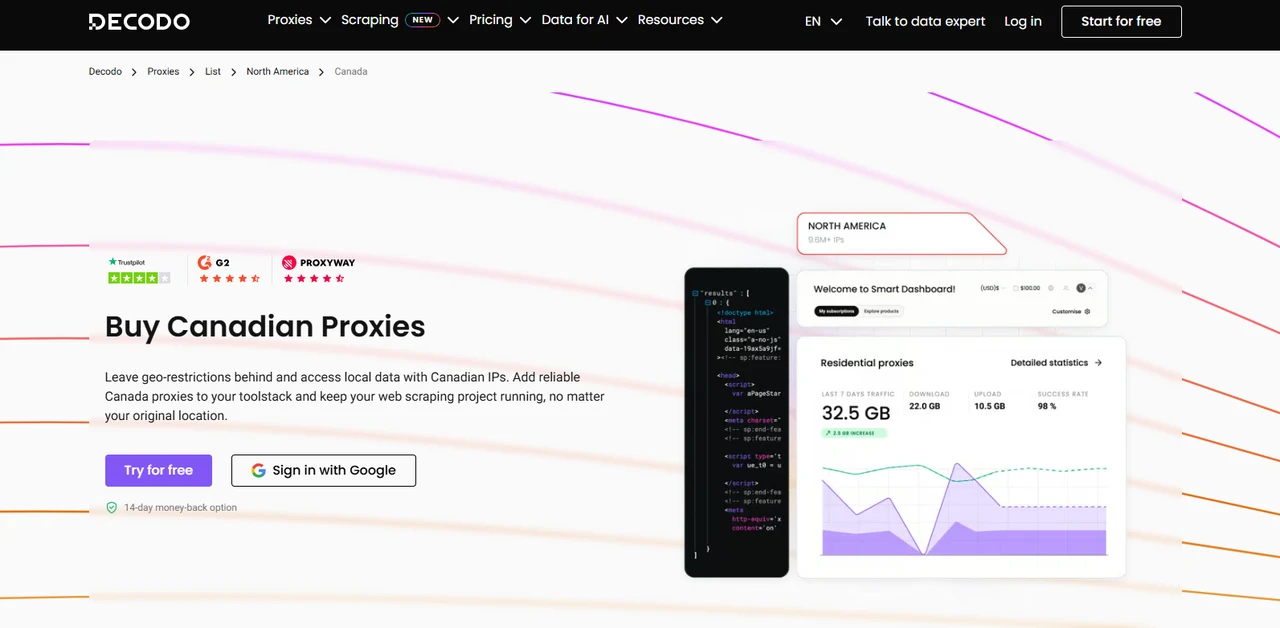Click the Sign in with Google button
Viewport: 1280px width, 628px height.
click(x=323, y=470)
